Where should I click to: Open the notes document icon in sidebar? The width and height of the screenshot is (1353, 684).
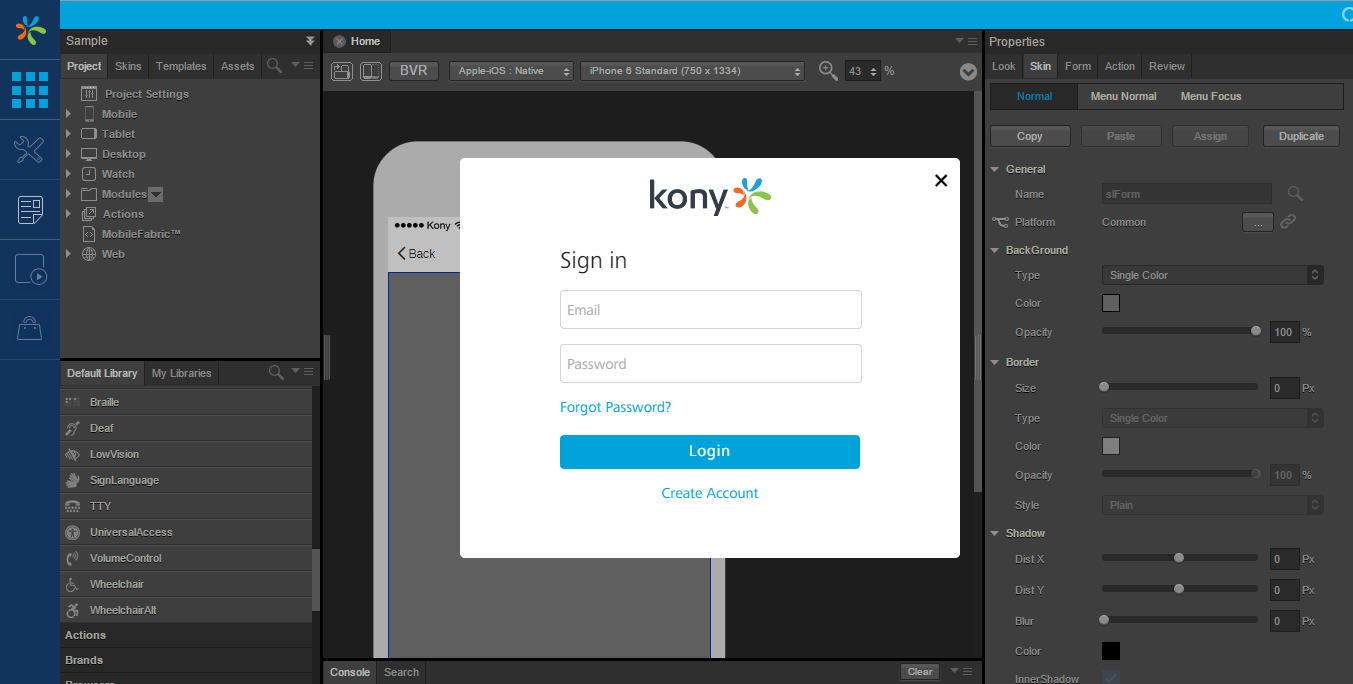30,210
